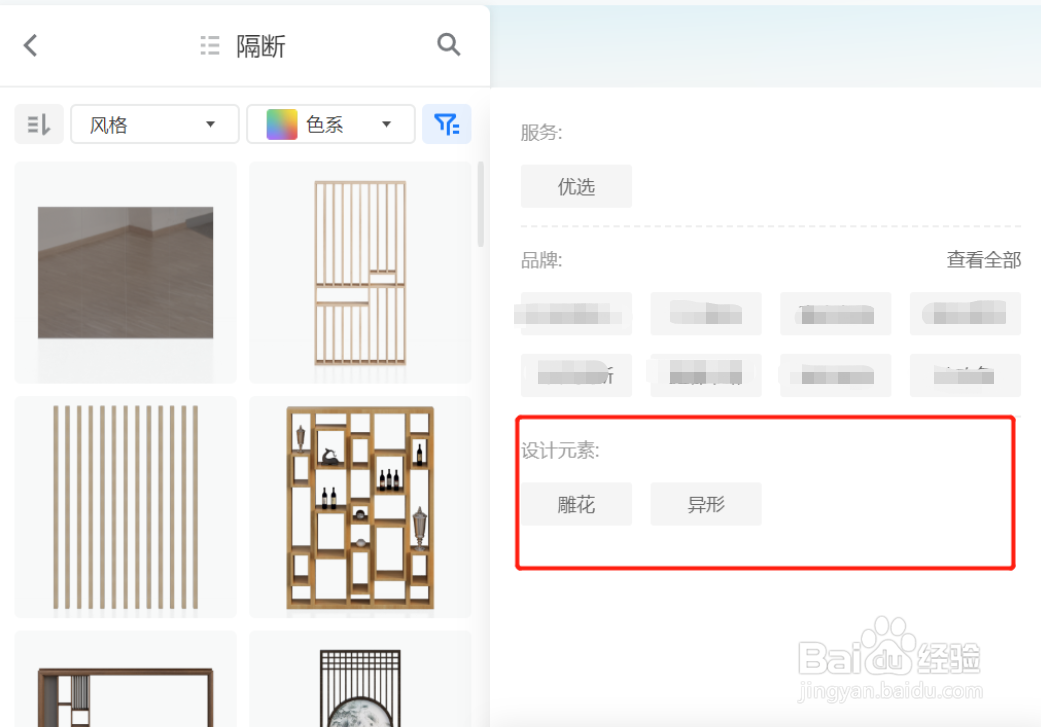Click the 品牌: section label

point(541,260)
